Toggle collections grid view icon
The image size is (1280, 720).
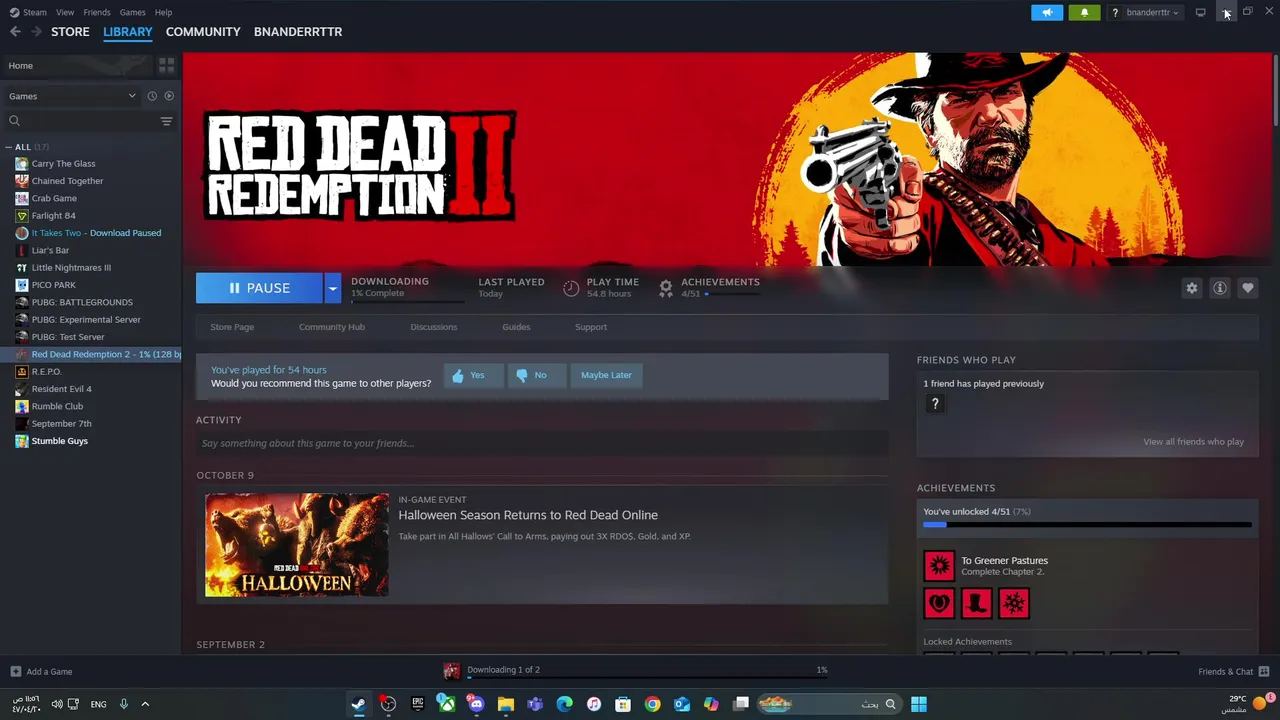pyautogui.click(x=166, y=65)
